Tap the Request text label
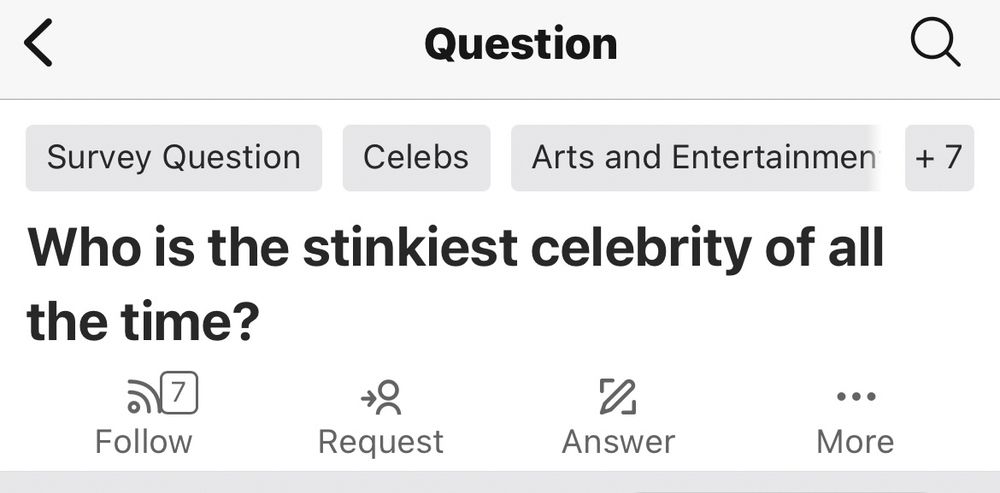This screenshot has height=493, width=1000. pos(381,442)
